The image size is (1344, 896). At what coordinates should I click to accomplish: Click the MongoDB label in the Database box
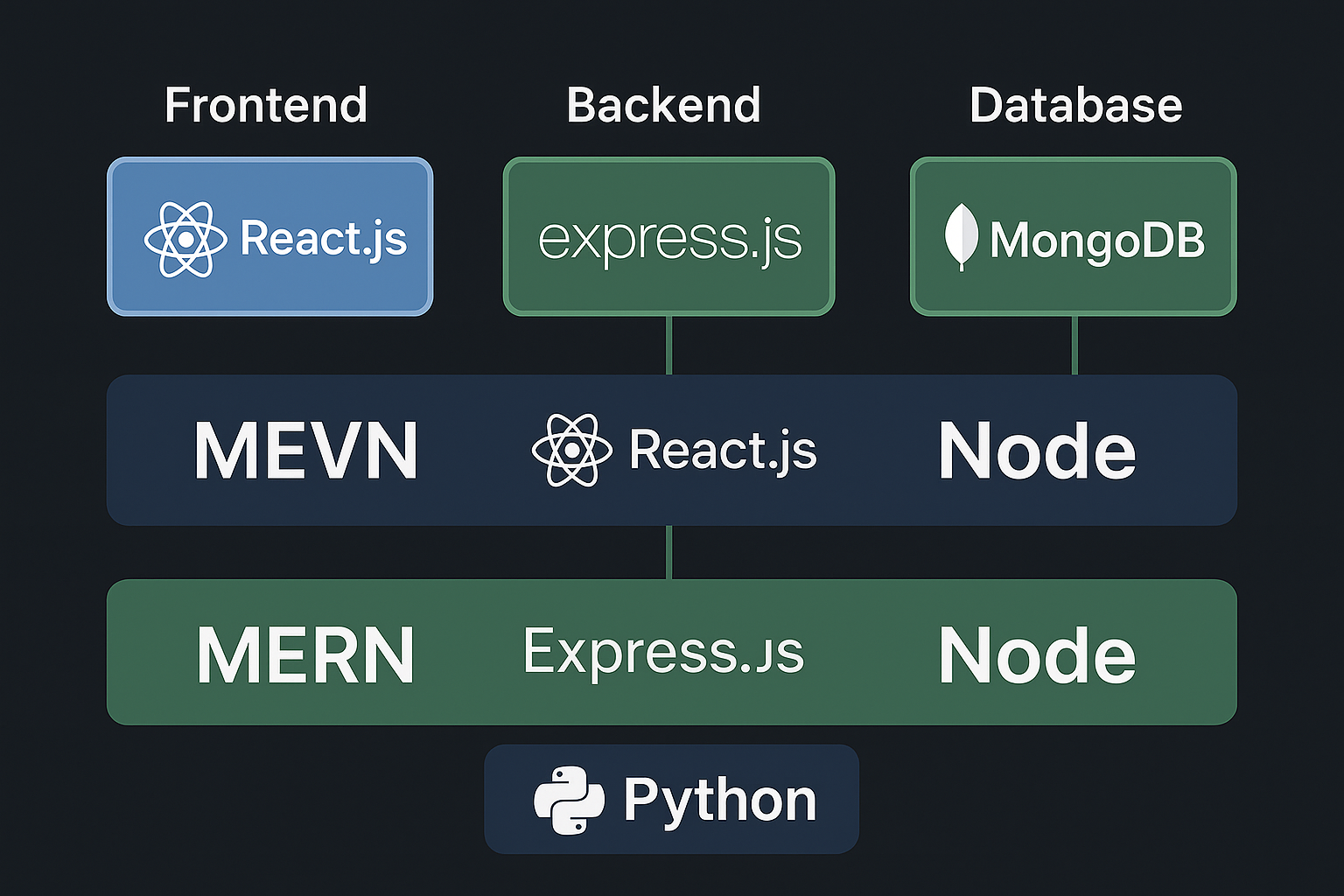[x=1097, y=240]
